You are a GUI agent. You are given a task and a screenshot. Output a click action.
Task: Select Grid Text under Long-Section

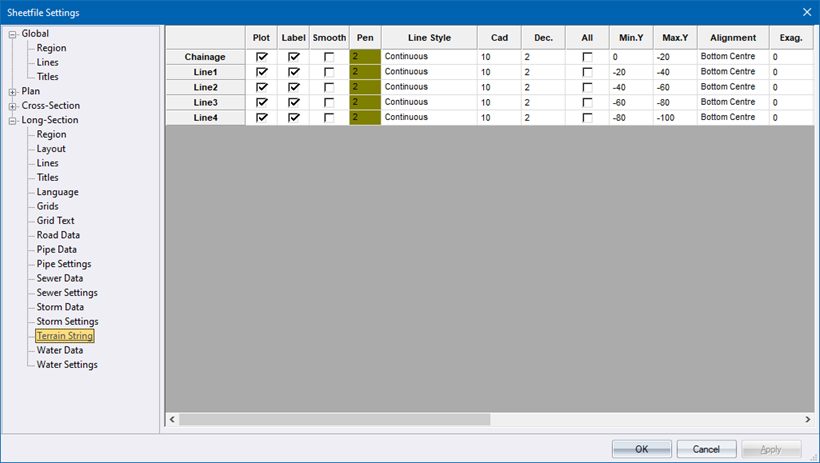[56, 221]
